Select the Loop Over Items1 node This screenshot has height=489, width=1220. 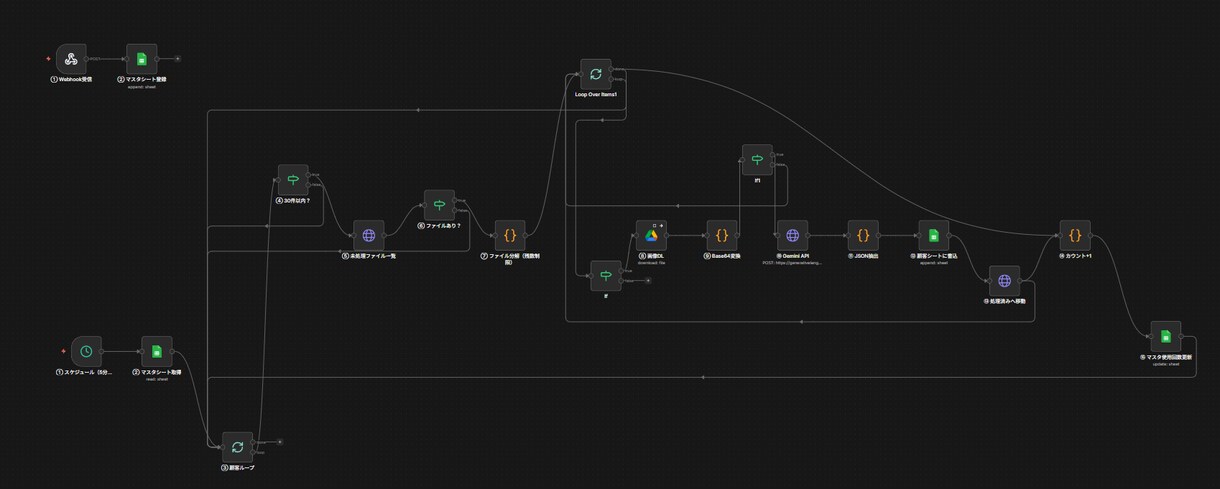[596, 74]
